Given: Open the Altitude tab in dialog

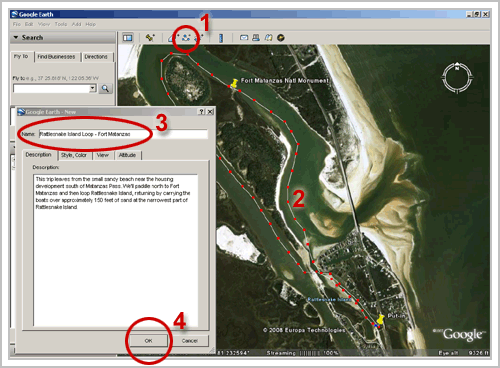Looking at the screenshot, I should click(x=127, y=155).
